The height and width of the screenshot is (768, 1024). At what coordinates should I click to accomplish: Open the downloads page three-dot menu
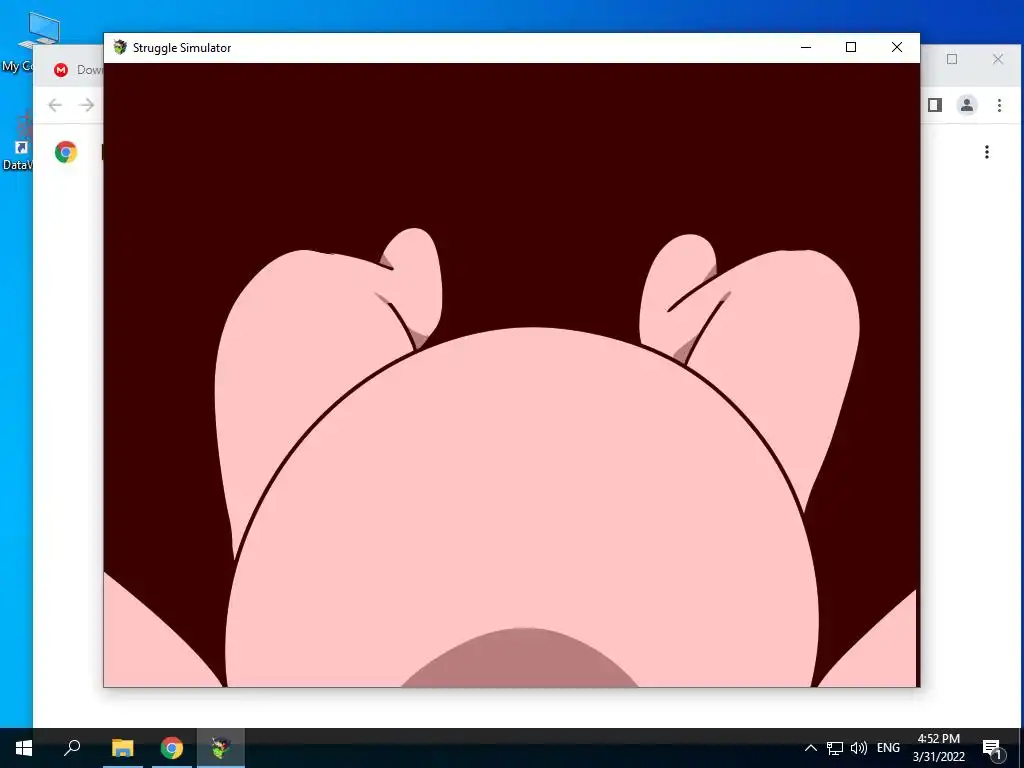[987, 152]
